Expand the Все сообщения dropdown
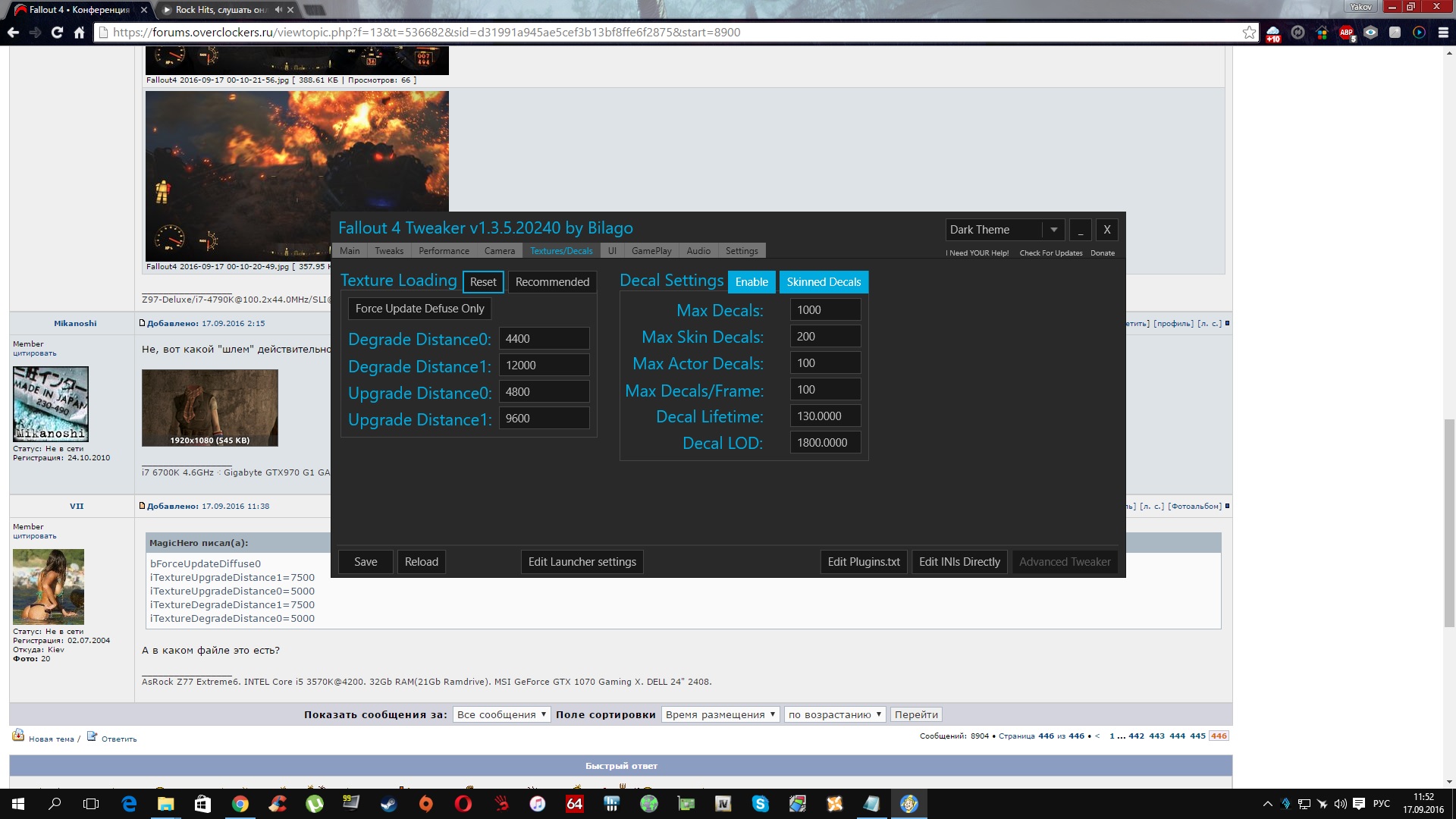Viewport: 1456px width, 819px height. pyautogui.click(x=501, y=714)
